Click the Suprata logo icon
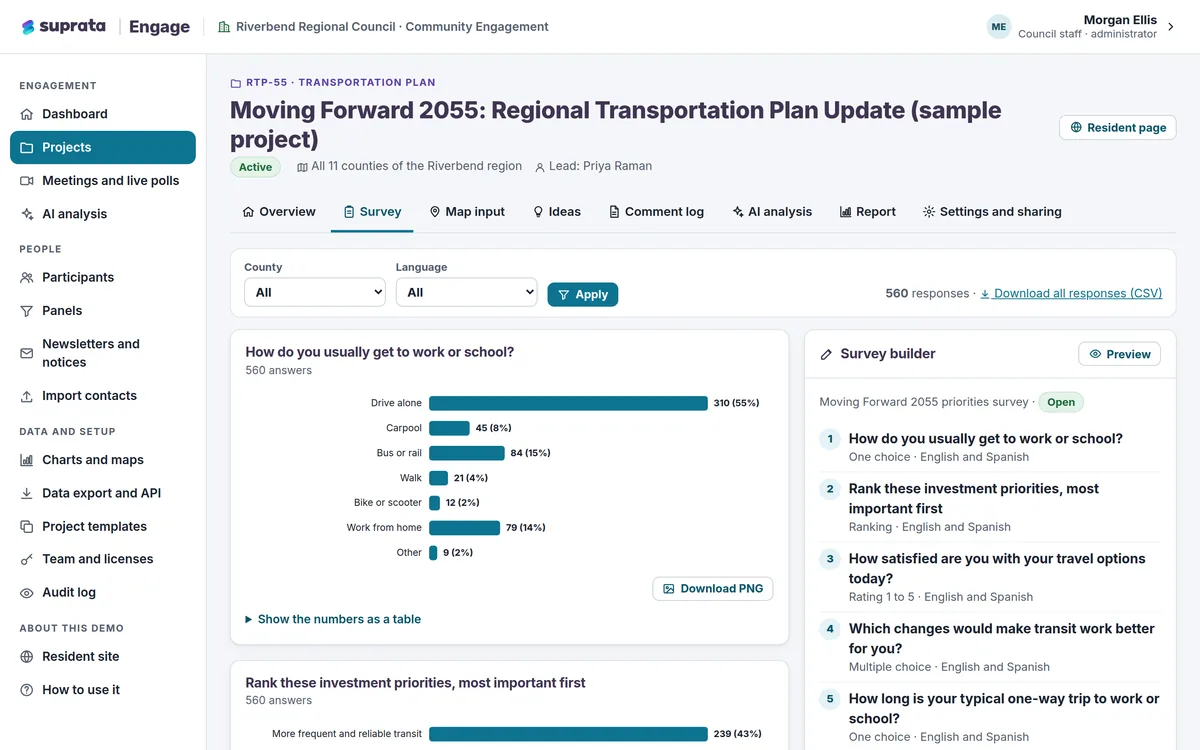This screenshot has height=750, width=1200. (28, 27)
